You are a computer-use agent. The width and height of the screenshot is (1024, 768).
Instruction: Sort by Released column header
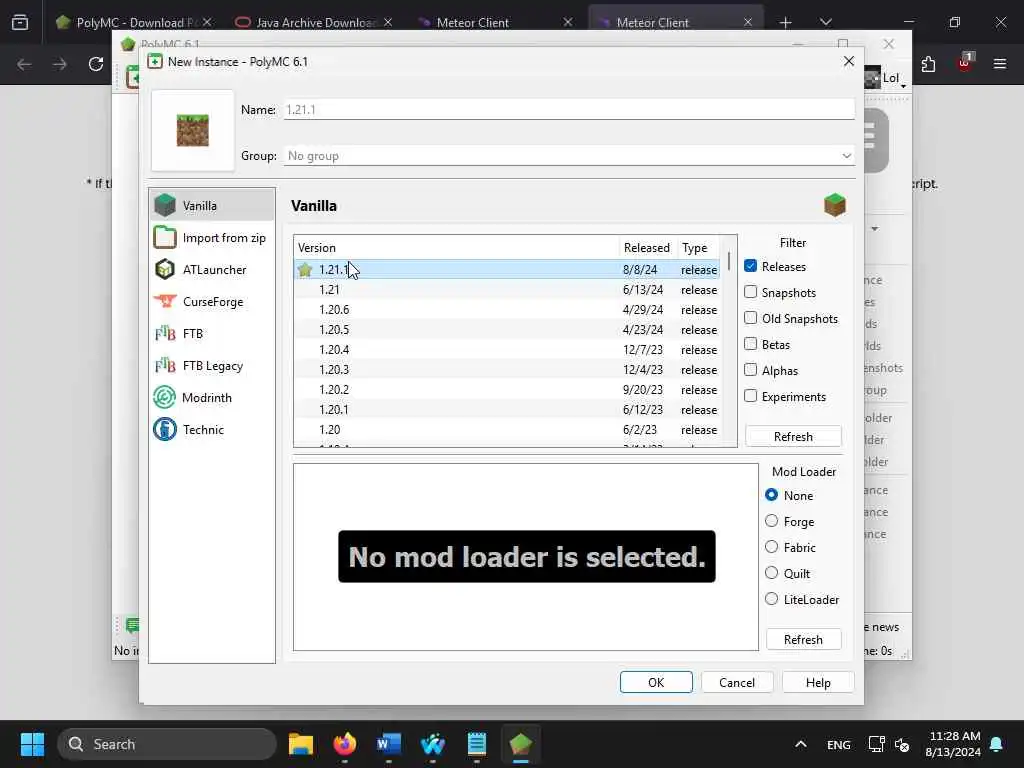tap(647, 248)
